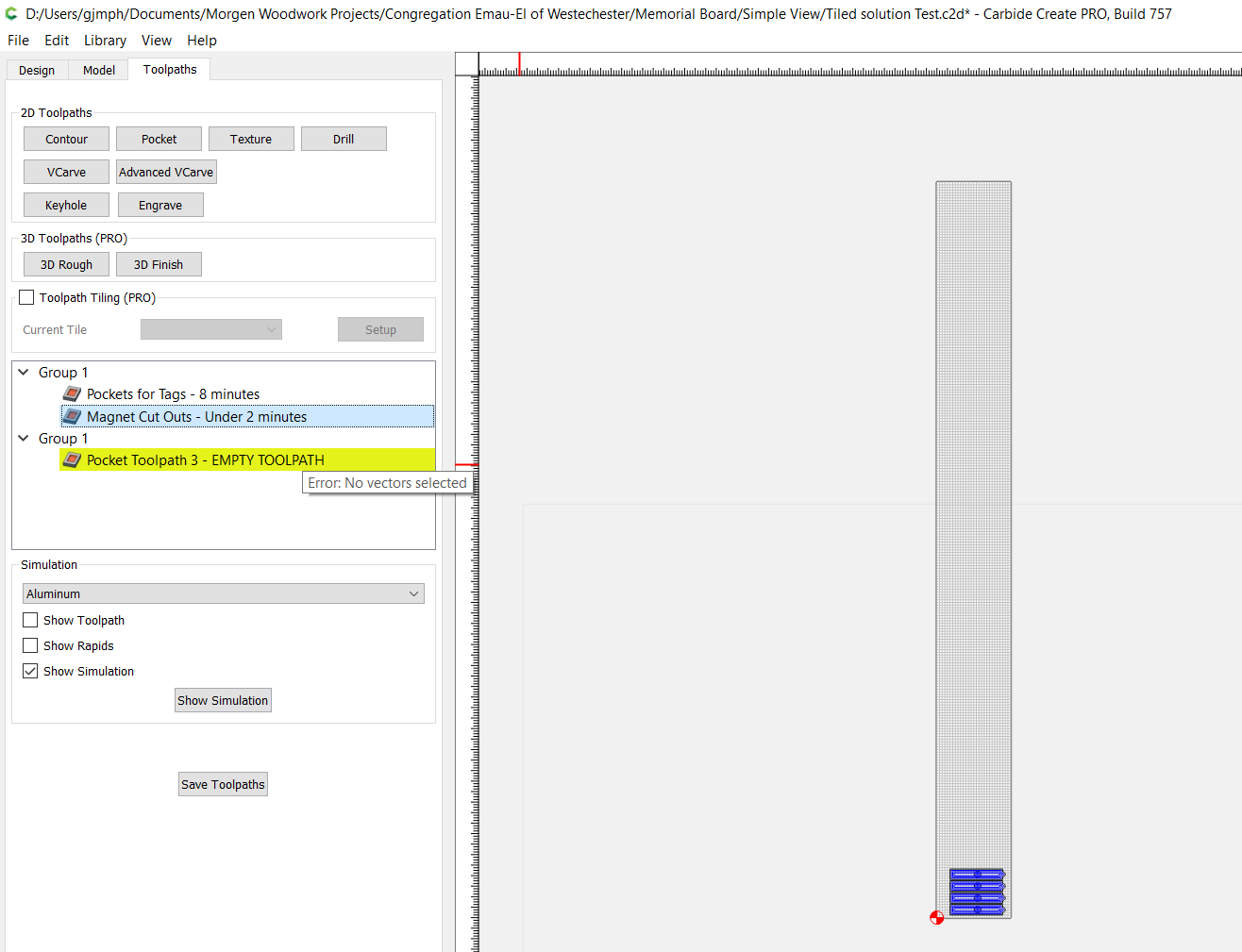Screen dimensions: 1242x952
Task: Select Magnet Cut Outs toolpath row
Action: 247,416
